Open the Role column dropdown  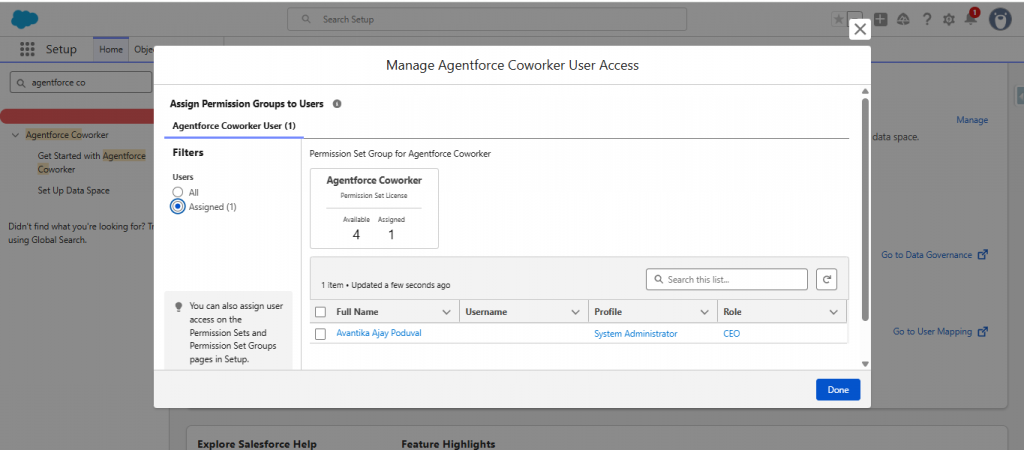click(x=833, y=312)
